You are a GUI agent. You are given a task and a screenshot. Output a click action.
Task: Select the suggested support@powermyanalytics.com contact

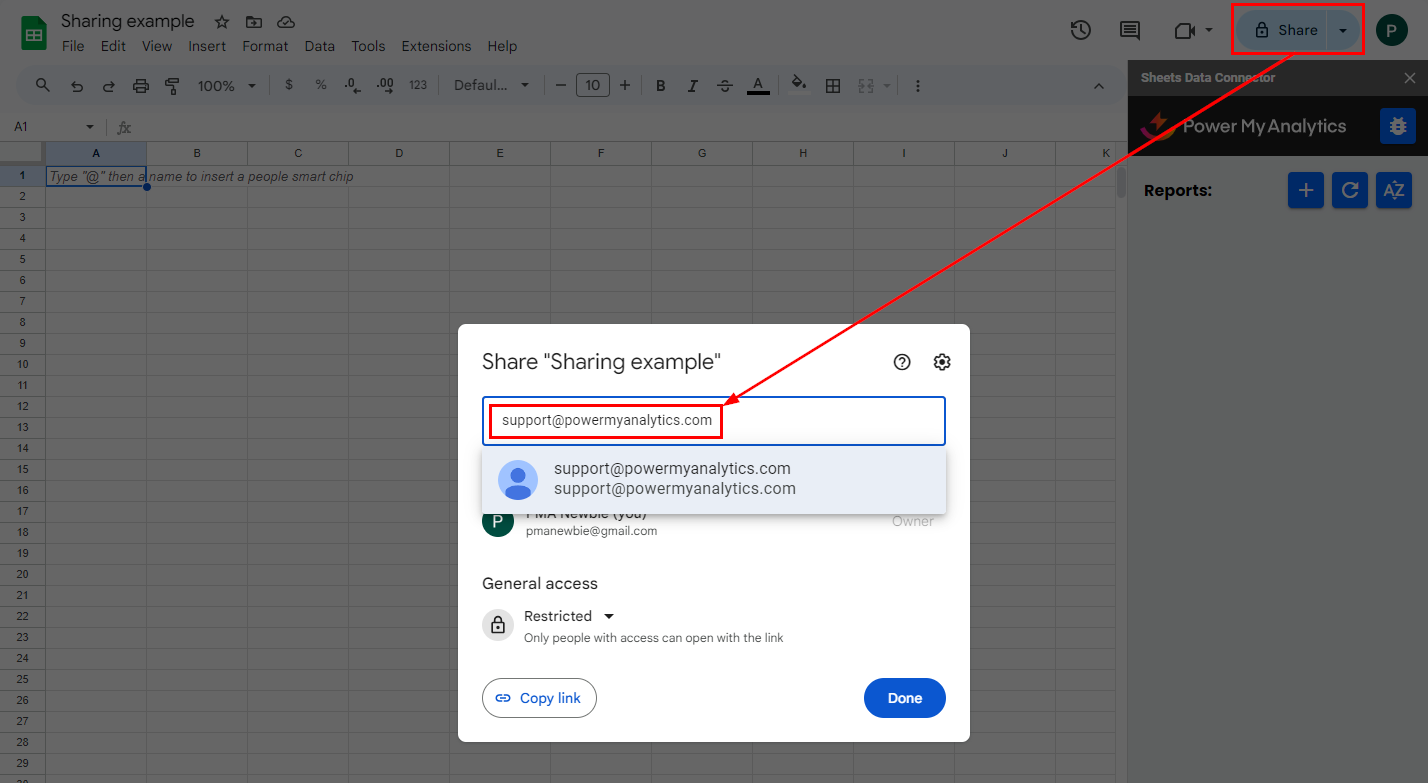pos(713,479)
